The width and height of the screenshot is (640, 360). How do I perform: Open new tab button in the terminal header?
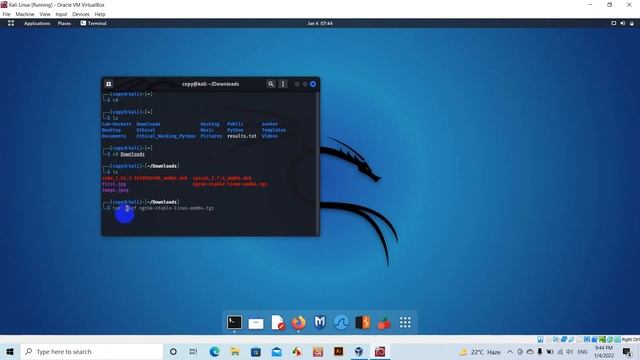click(109, 84)
